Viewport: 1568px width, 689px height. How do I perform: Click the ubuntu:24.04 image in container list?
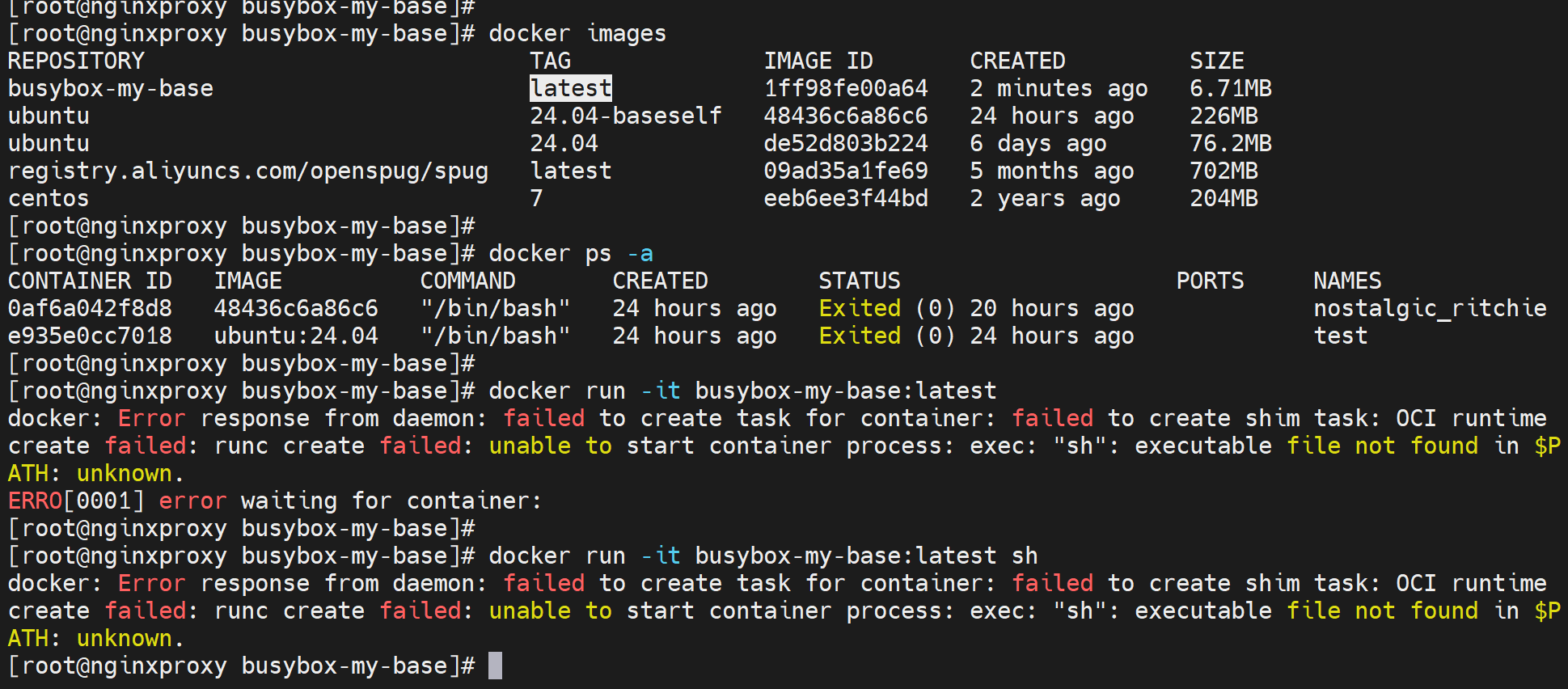296,336
